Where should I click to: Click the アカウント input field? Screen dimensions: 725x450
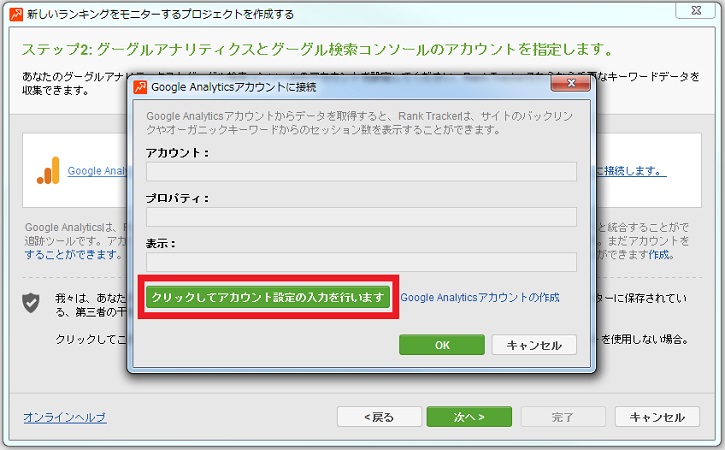pyautogui.click(x=361, y=171)
